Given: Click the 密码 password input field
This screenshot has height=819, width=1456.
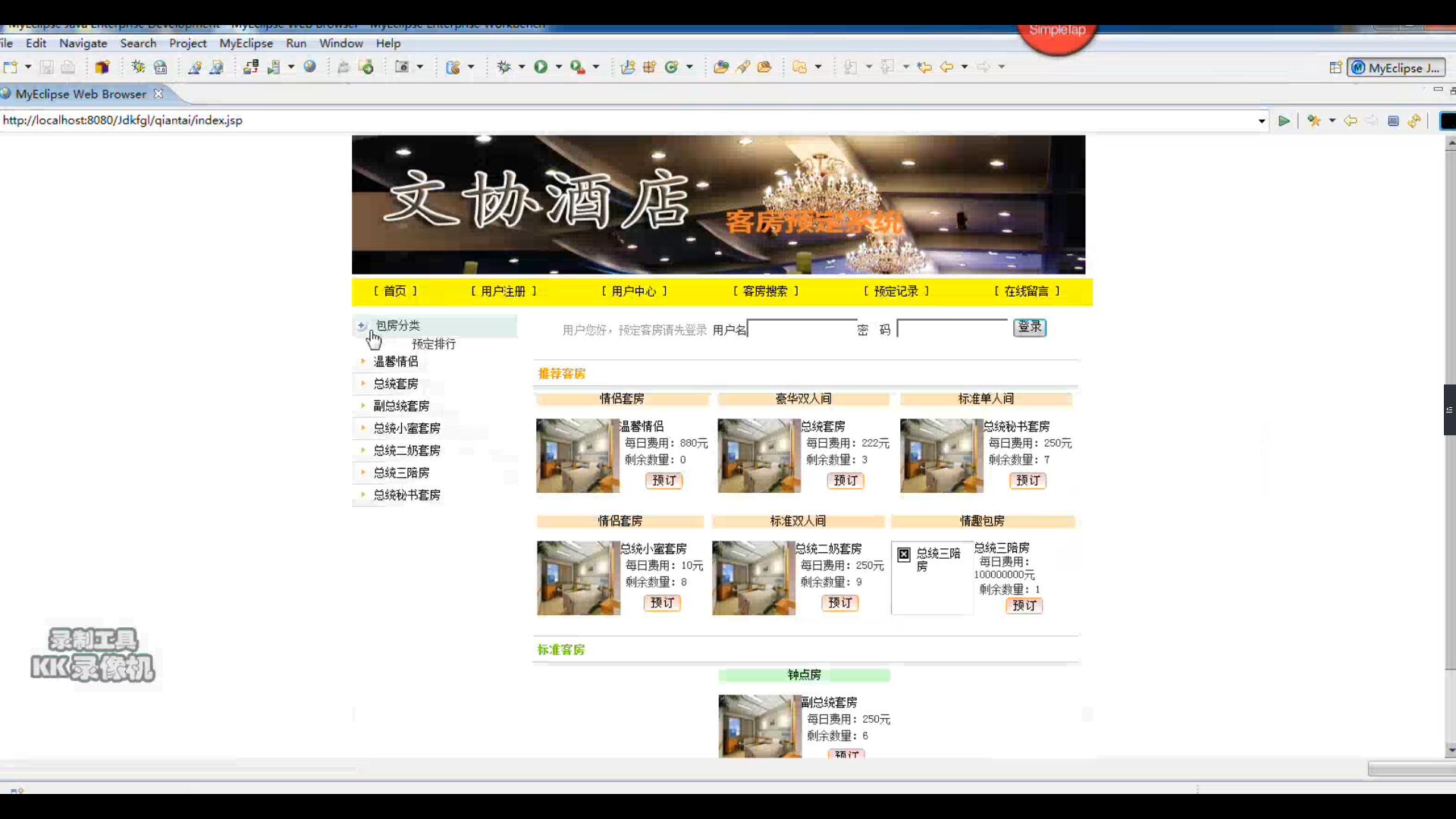Looking at the screenshot, I should (952, 328).
